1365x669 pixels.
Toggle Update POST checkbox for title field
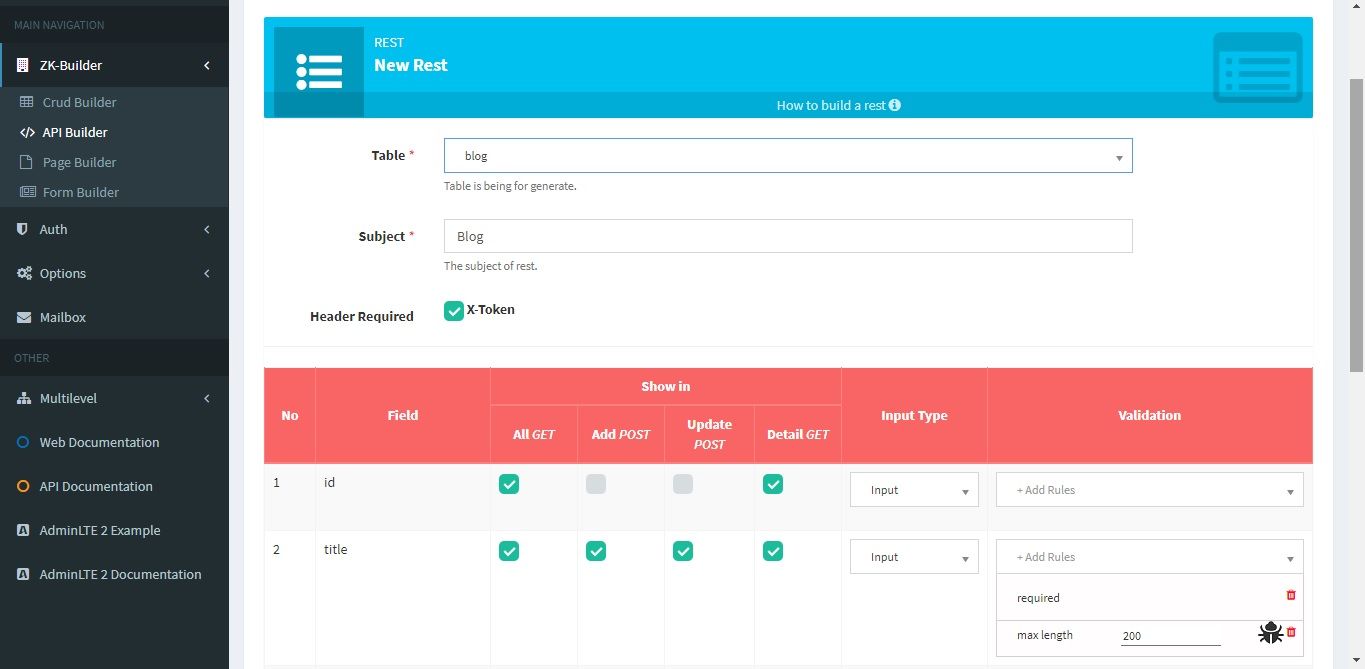tap(683, 551)
